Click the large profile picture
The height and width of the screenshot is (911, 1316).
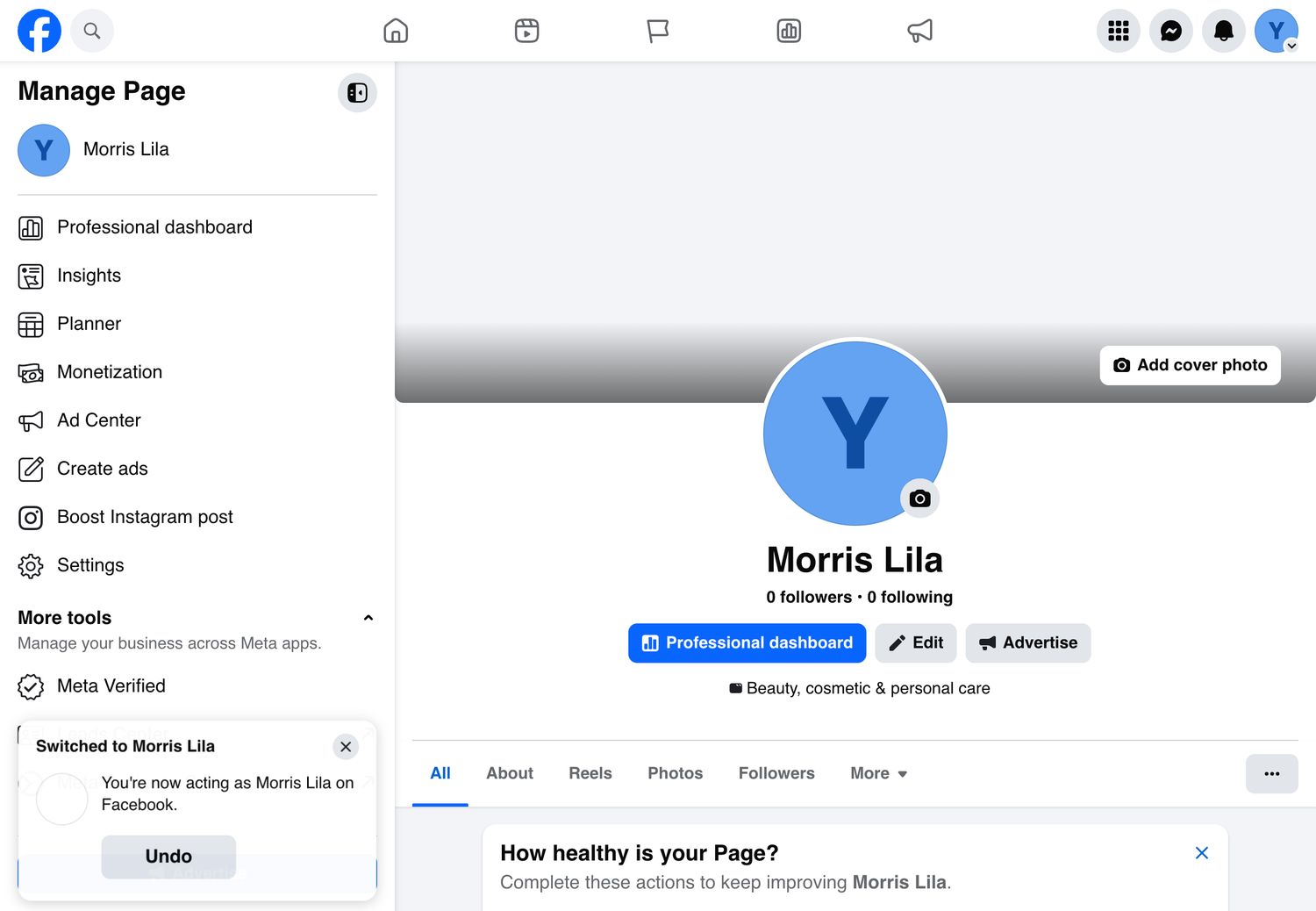coord(855,434)
